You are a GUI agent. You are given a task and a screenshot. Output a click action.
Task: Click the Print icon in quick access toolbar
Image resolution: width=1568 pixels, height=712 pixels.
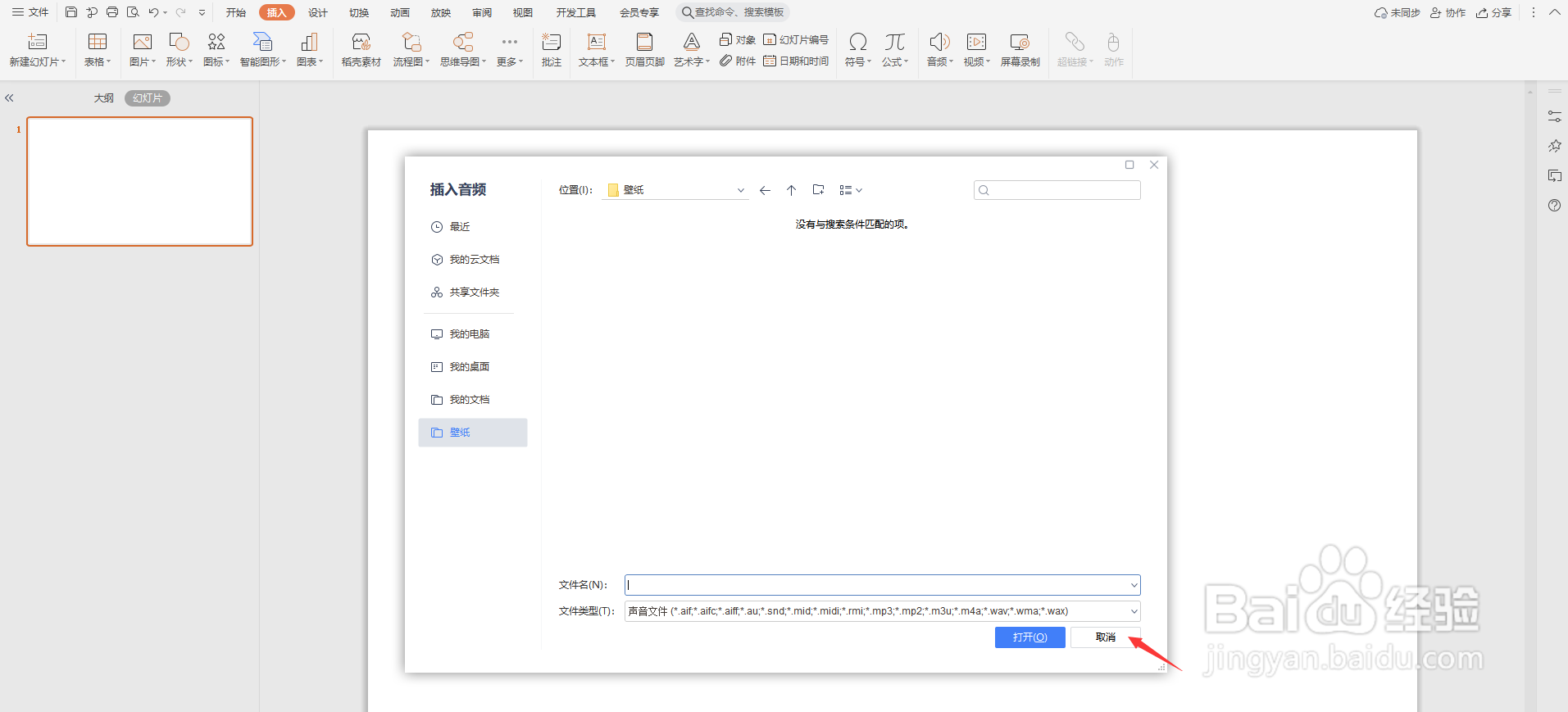click(x=112, y=12)
